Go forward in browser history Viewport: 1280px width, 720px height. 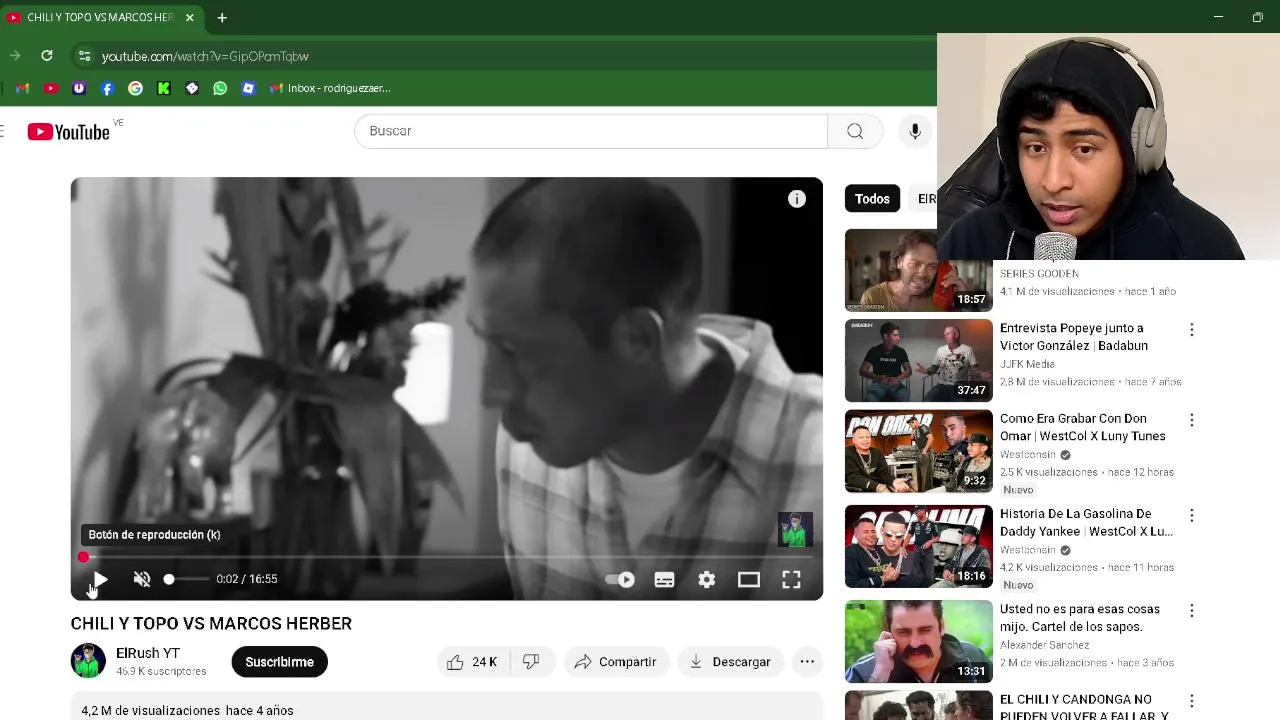click(x=15, y=56)
